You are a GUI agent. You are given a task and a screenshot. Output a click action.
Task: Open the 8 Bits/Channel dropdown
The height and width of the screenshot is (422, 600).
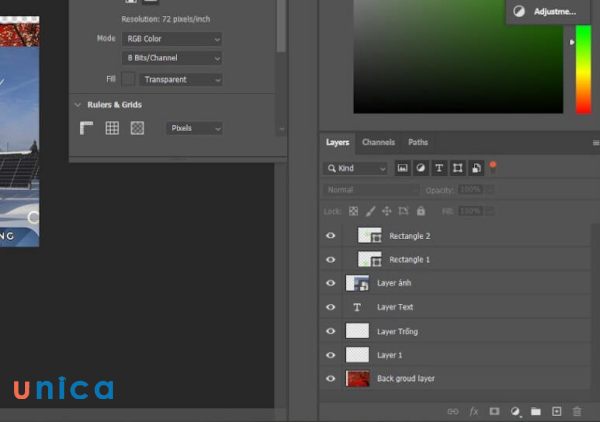click(x=171, y=58)
